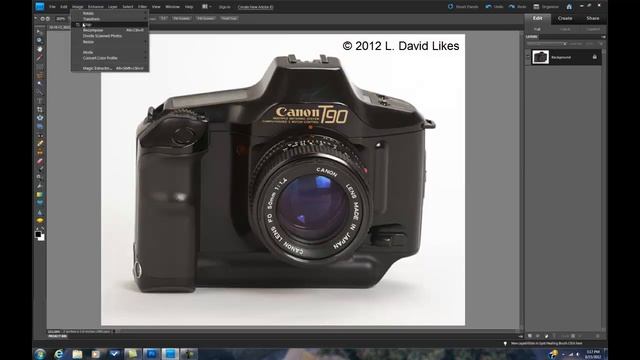640x360 pixels.
Task: Select the Type tool
Action: [x=40, y=101]
